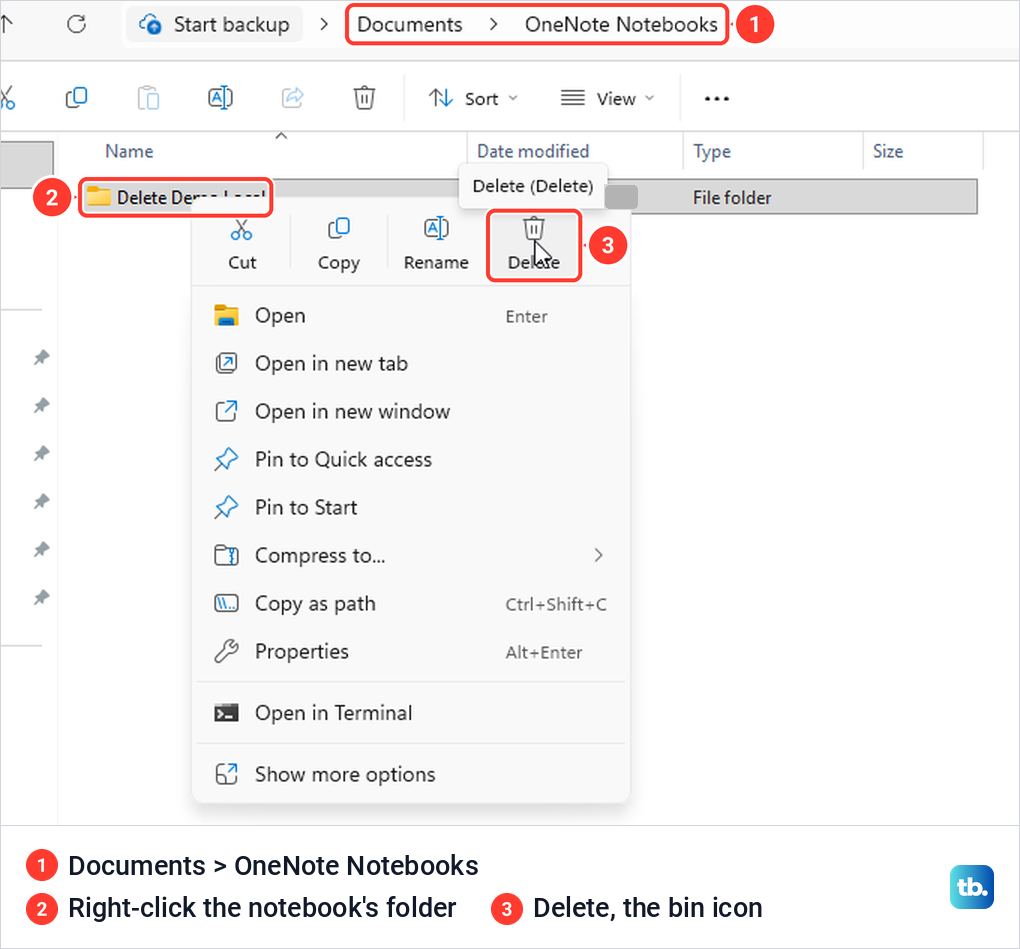
Task: Choose Compress to... menu entry
Action: pos(411,555)
